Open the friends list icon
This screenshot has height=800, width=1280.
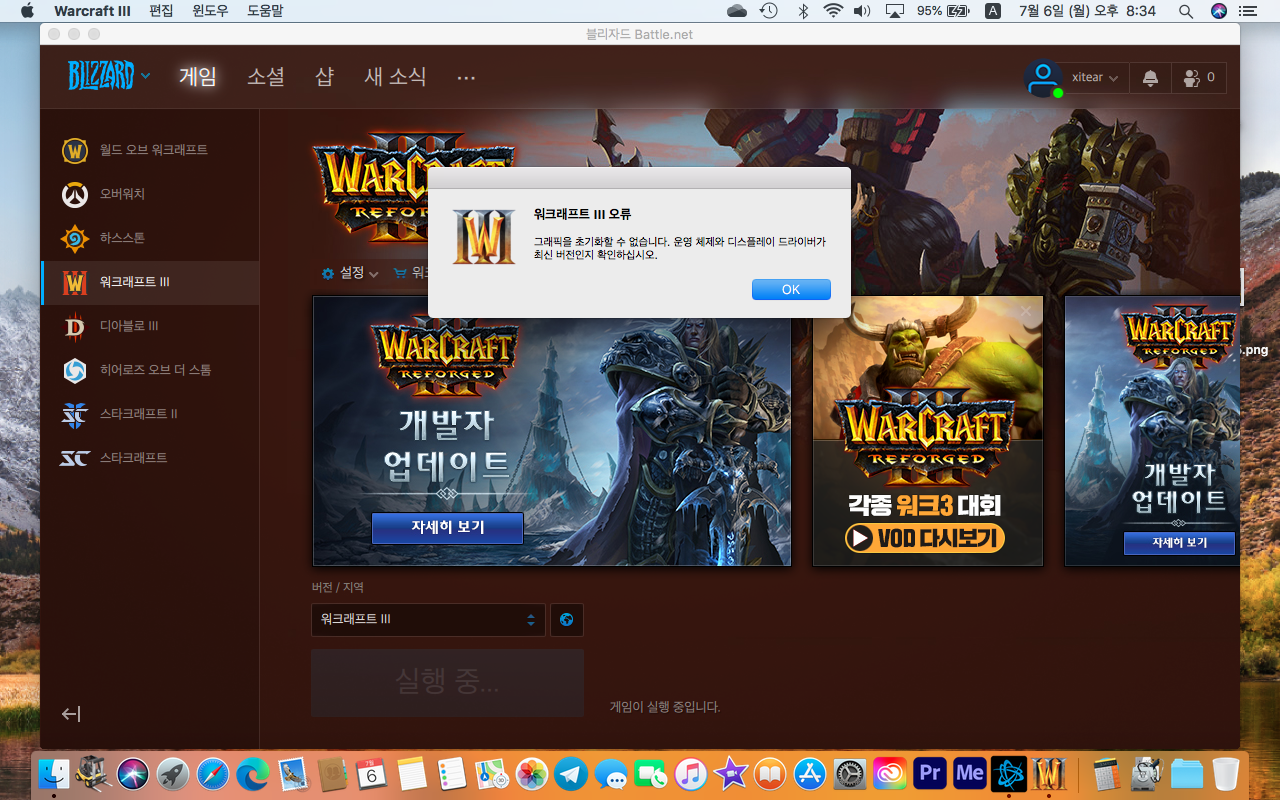tap(1198, 77)
